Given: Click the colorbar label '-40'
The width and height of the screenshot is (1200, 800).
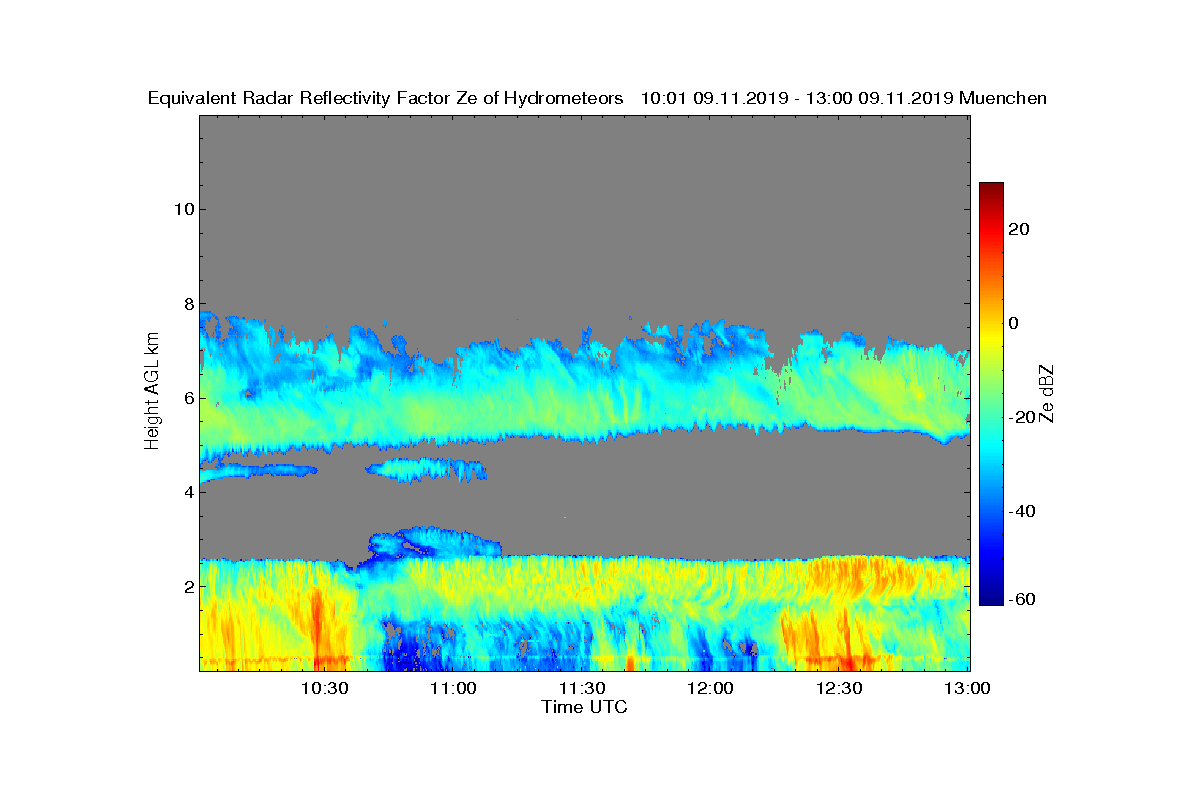Looking at the screenshot, I should (x=1023, y=512).
